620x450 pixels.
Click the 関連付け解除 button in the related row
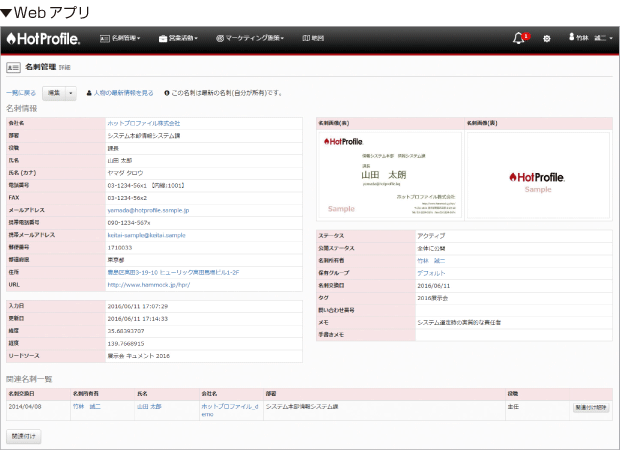591,408
